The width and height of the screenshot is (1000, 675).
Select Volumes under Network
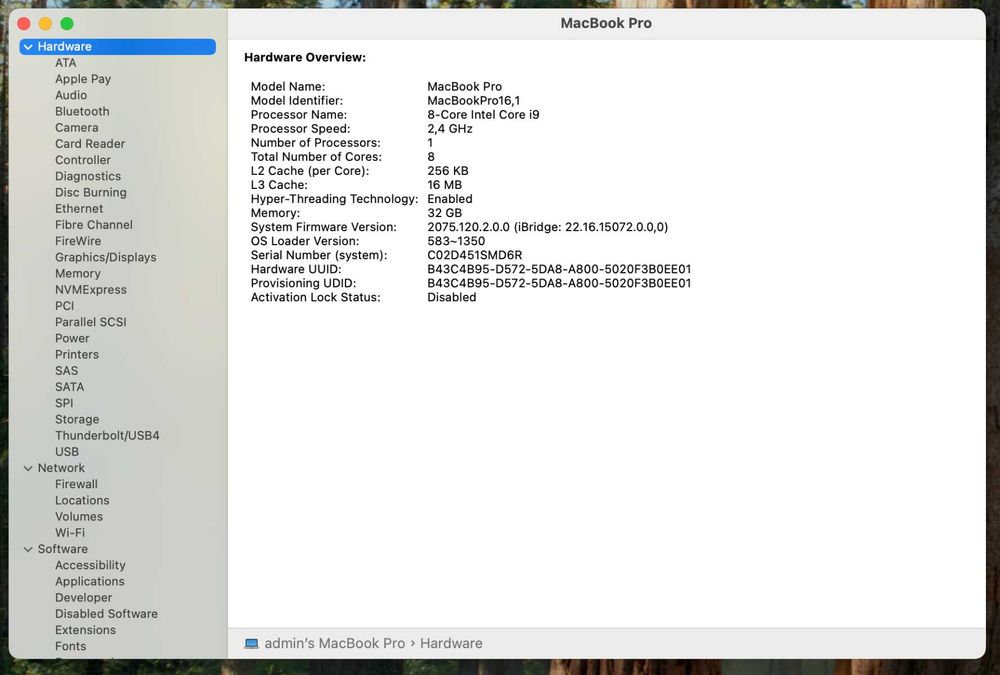(x=79, y=517)
